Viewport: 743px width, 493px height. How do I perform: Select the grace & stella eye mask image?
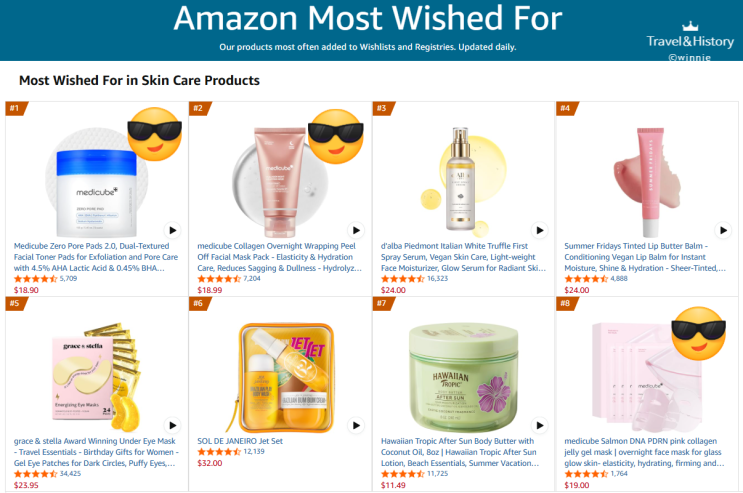(96, 377)
